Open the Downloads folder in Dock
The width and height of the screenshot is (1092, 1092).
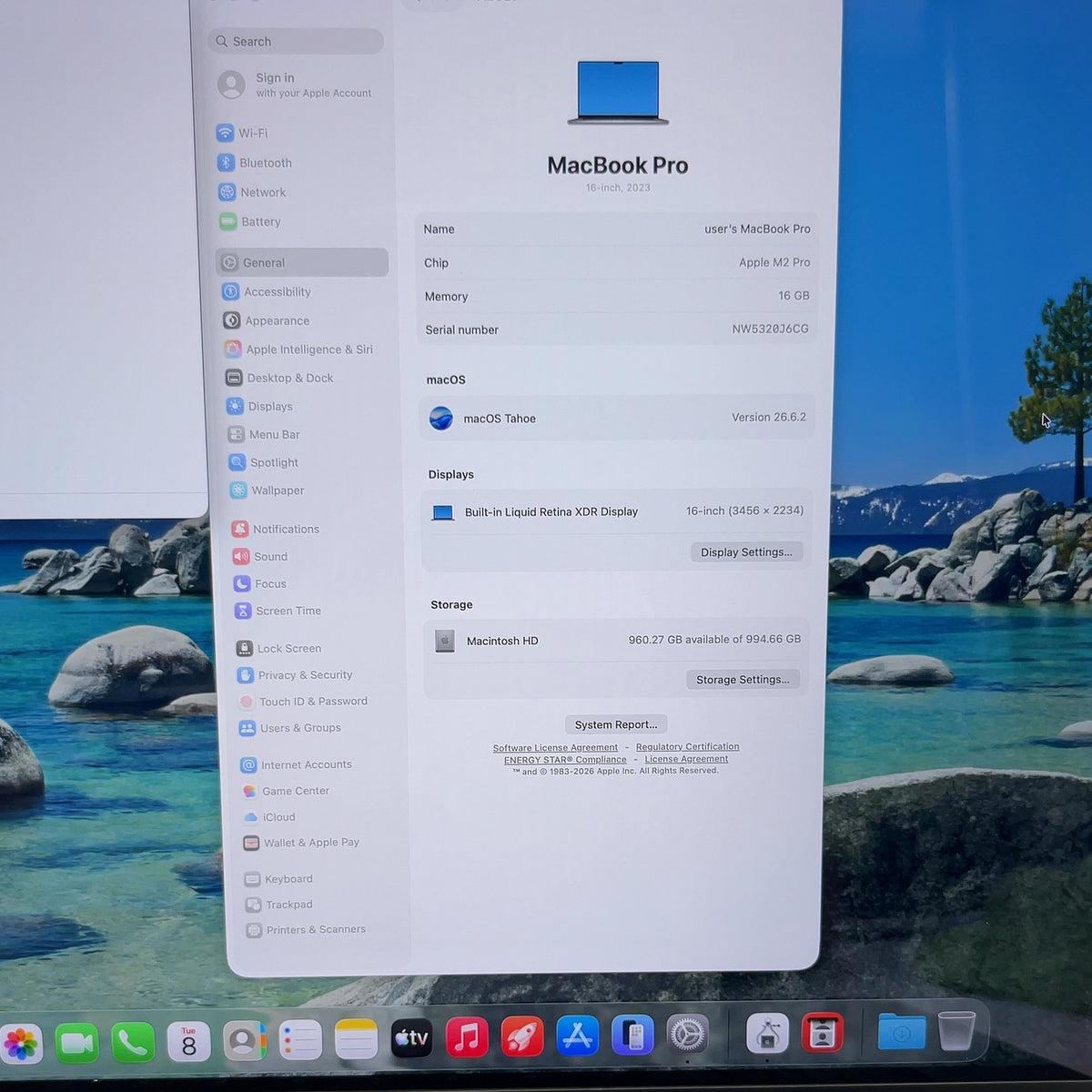click(x=901, y=1032)
